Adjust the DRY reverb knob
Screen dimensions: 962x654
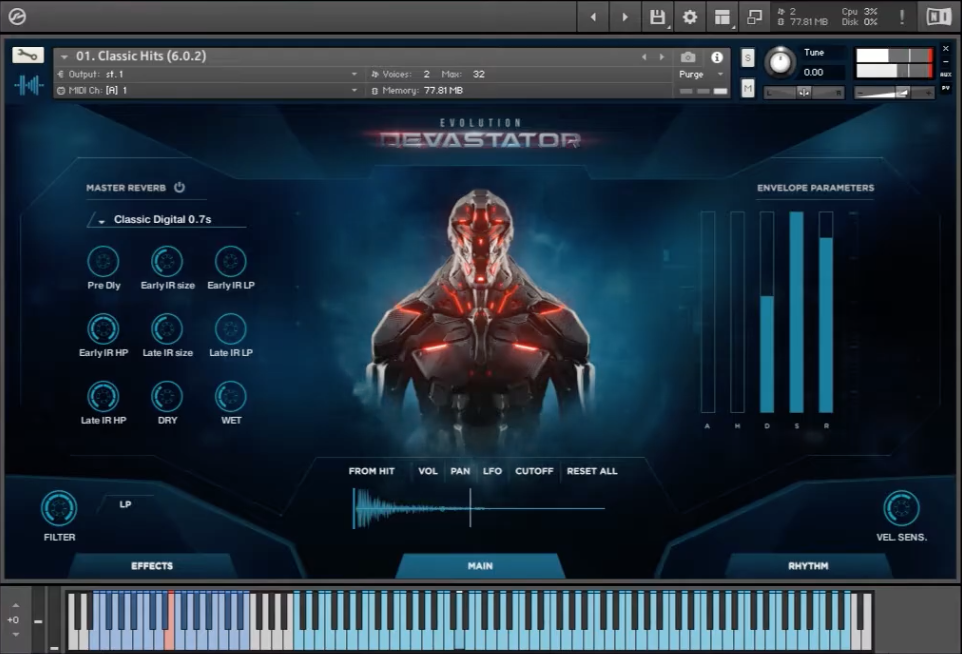coord(167,396)
